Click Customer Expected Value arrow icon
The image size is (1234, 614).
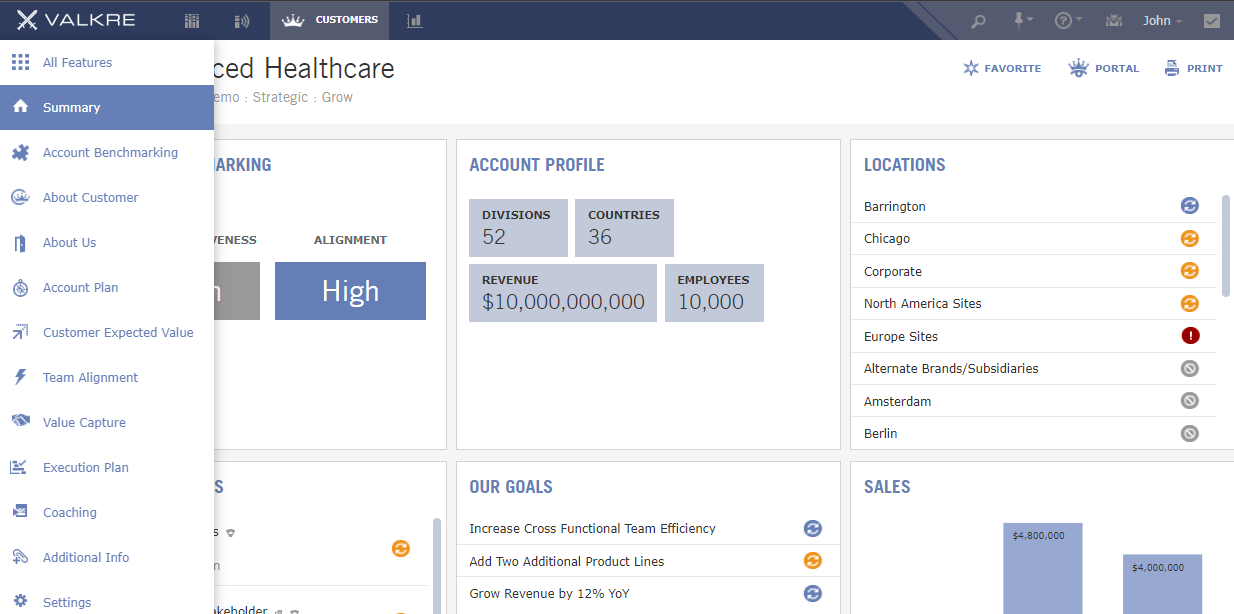click(20, 332)
